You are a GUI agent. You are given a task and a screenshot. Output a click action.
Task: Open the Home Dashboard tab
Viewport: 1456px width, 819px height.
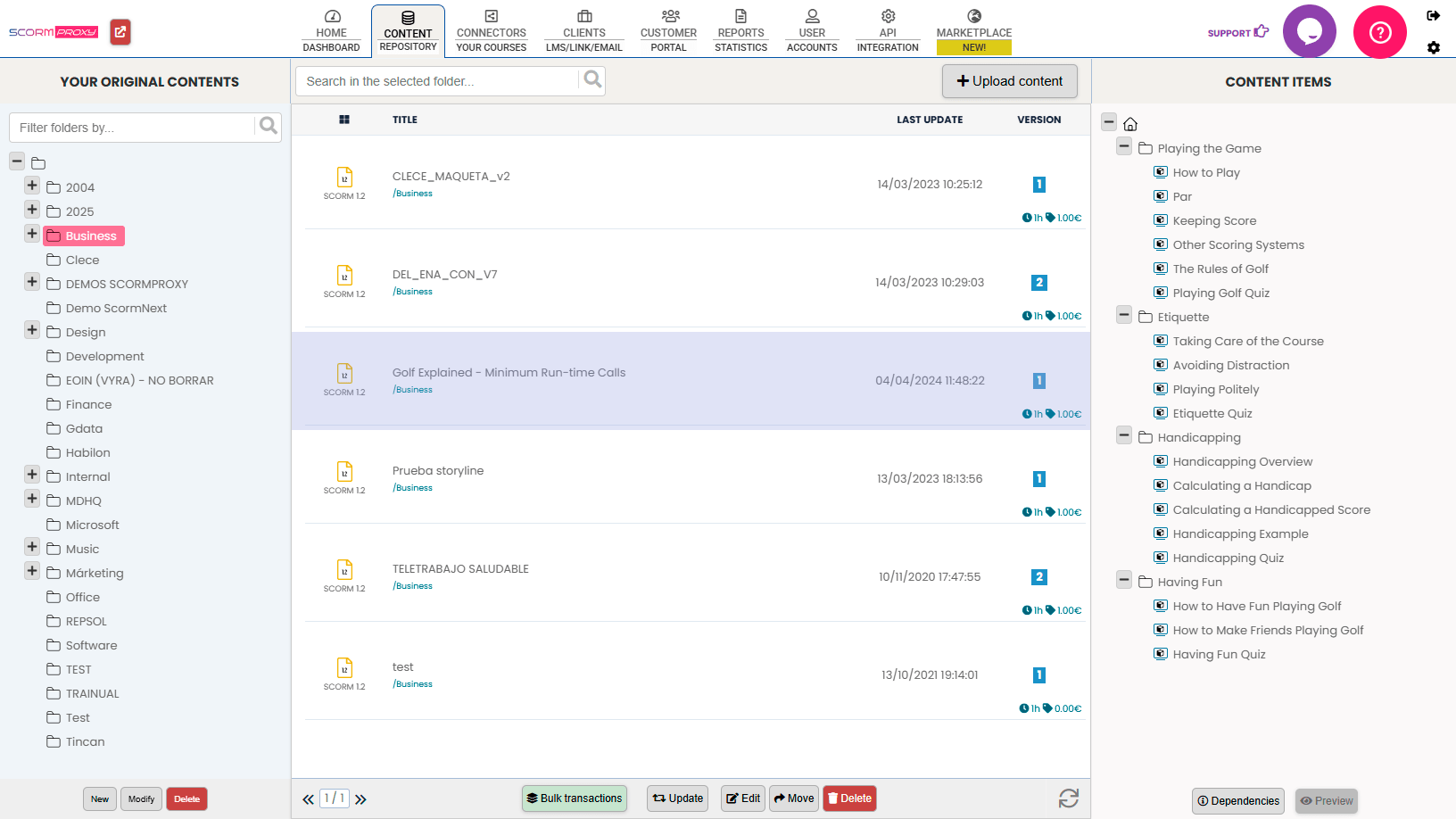click(331, 31)
